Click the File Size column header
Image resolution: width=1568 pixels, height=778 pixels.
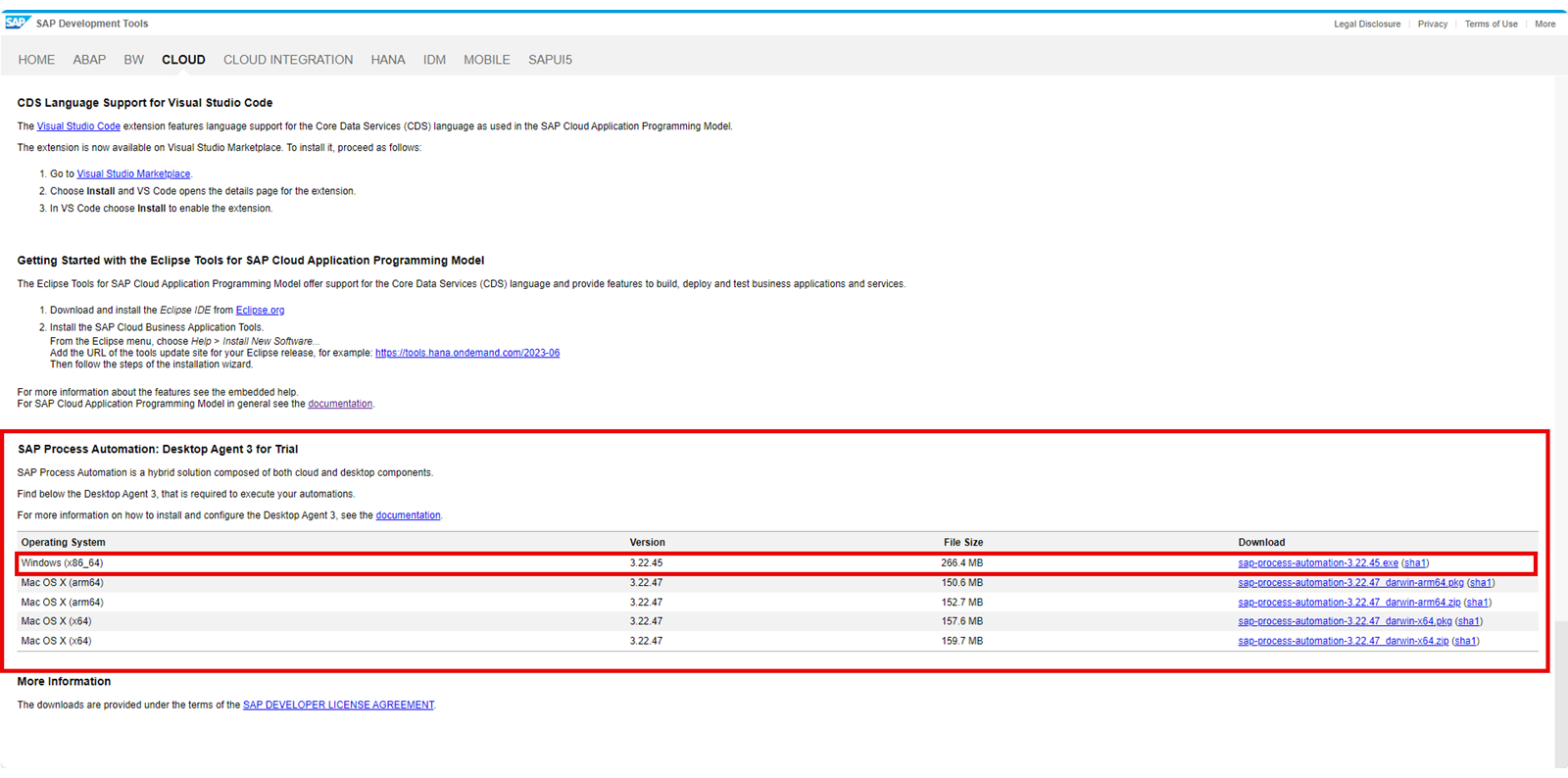[x=963, y=543]
